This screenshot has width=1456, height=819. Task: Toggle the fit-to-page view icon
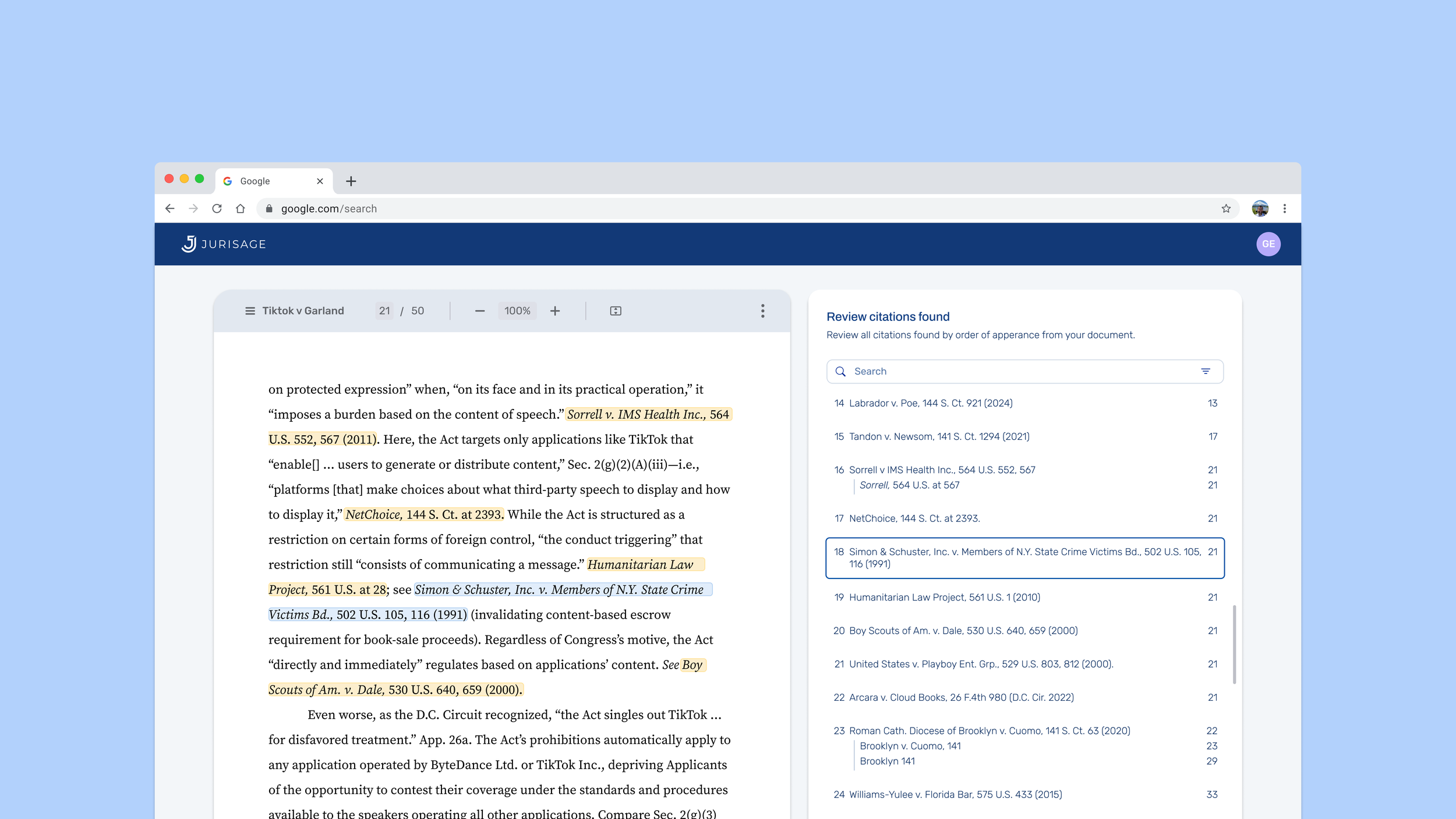[616, 311]
